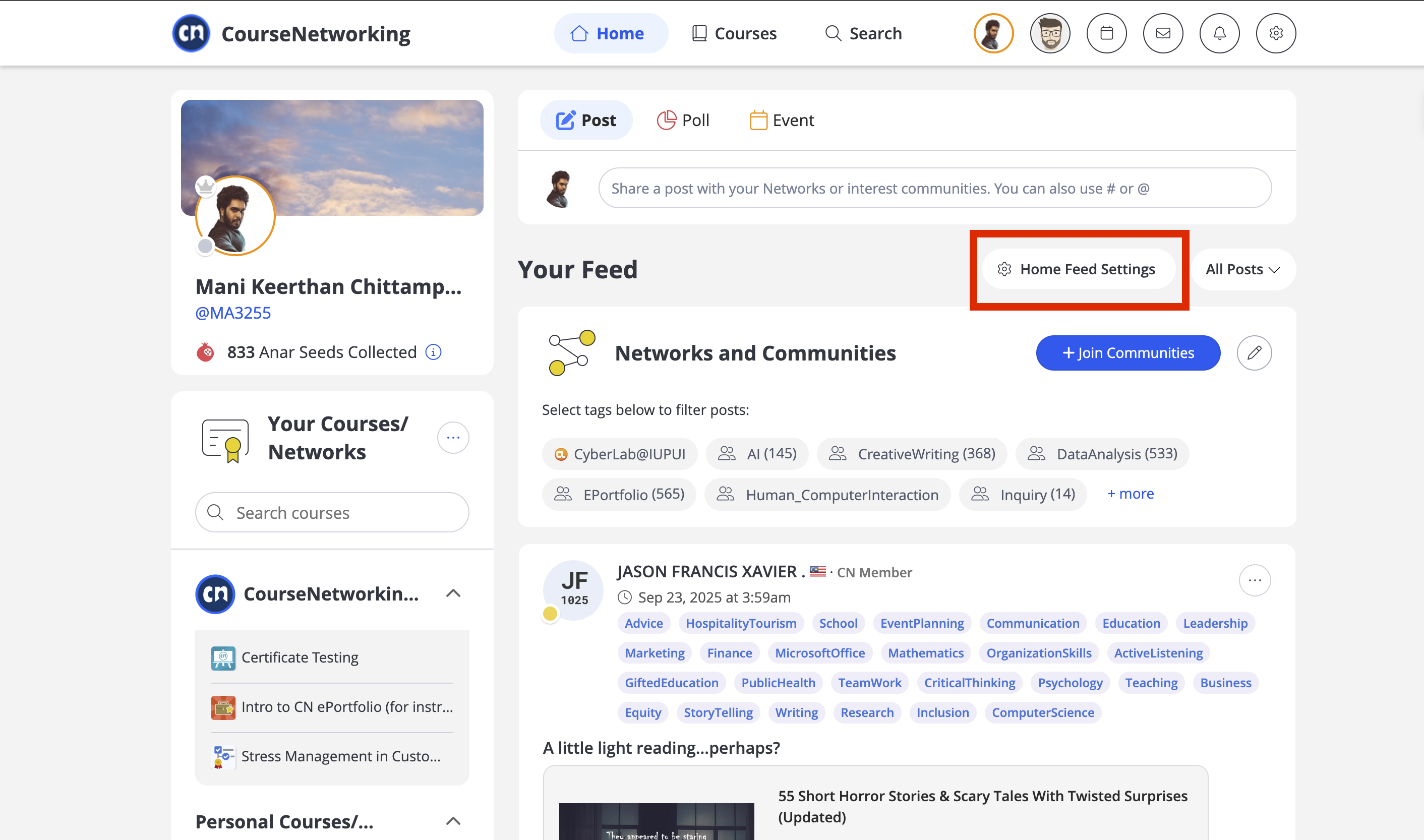Open the Courses tab
Viewport: 1424px width, 840px height.
pos(734,33)
